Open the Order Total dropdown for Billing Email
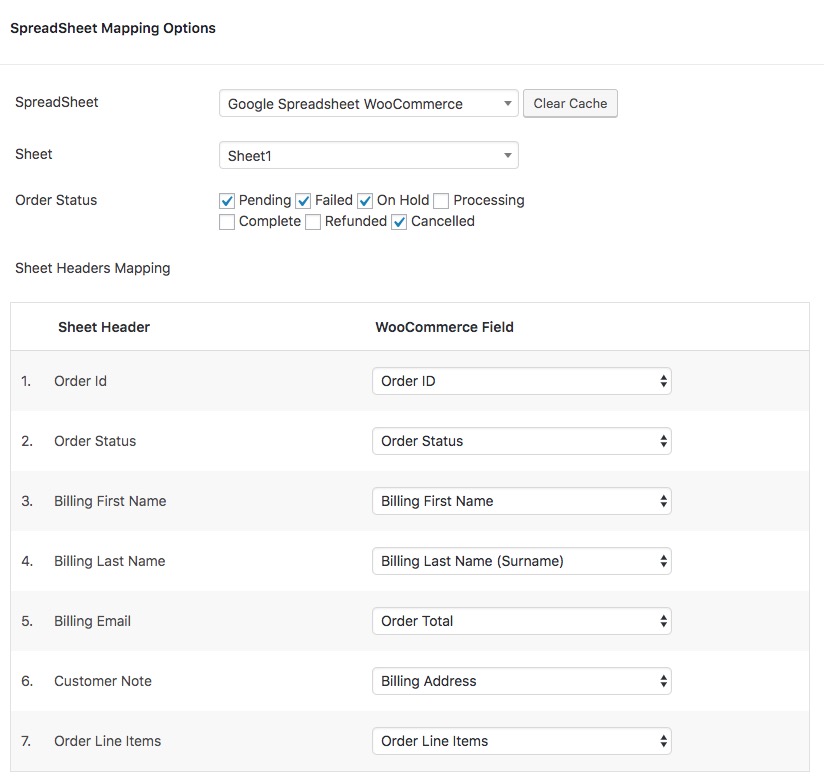Screen dimensions: 824x780 521,621
